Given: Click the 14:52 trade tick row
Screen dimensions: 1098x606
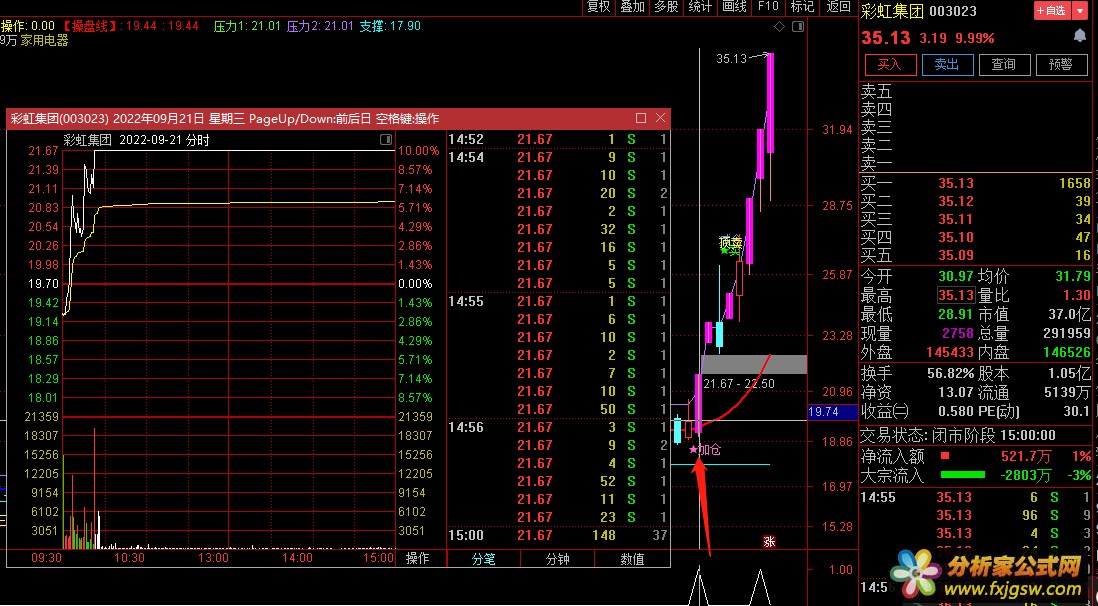Looking at the screenshot, I should point(558,139).
